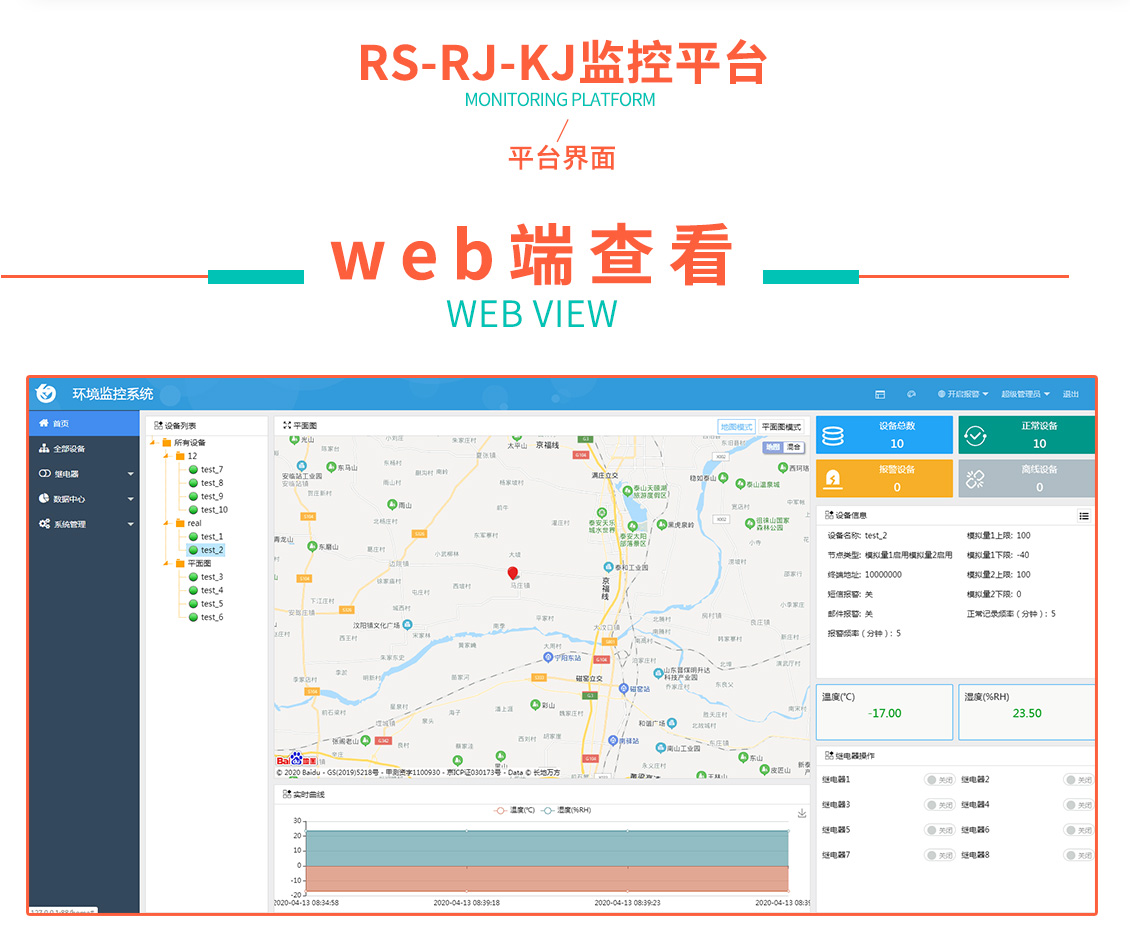1130x950 pixels.
Task: Click the layout window icon in header
Action: [x=880, y=394]
